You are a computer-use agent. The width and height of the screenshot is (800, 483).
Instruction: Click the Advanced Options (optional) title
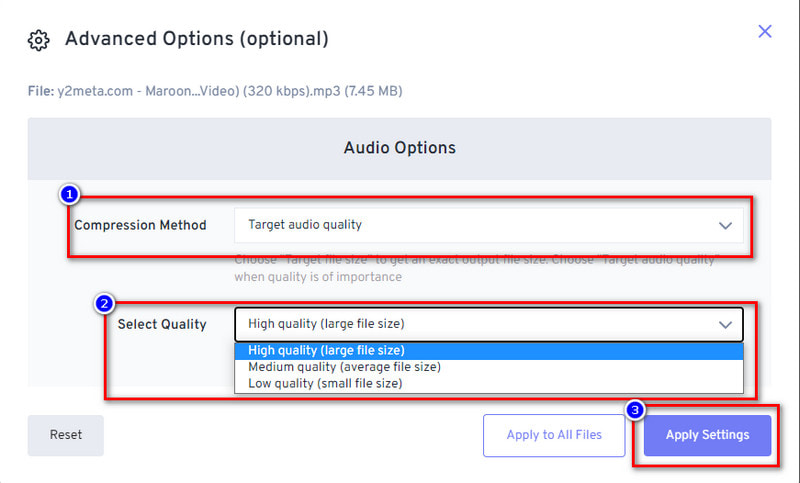click(x=197, y=39)
